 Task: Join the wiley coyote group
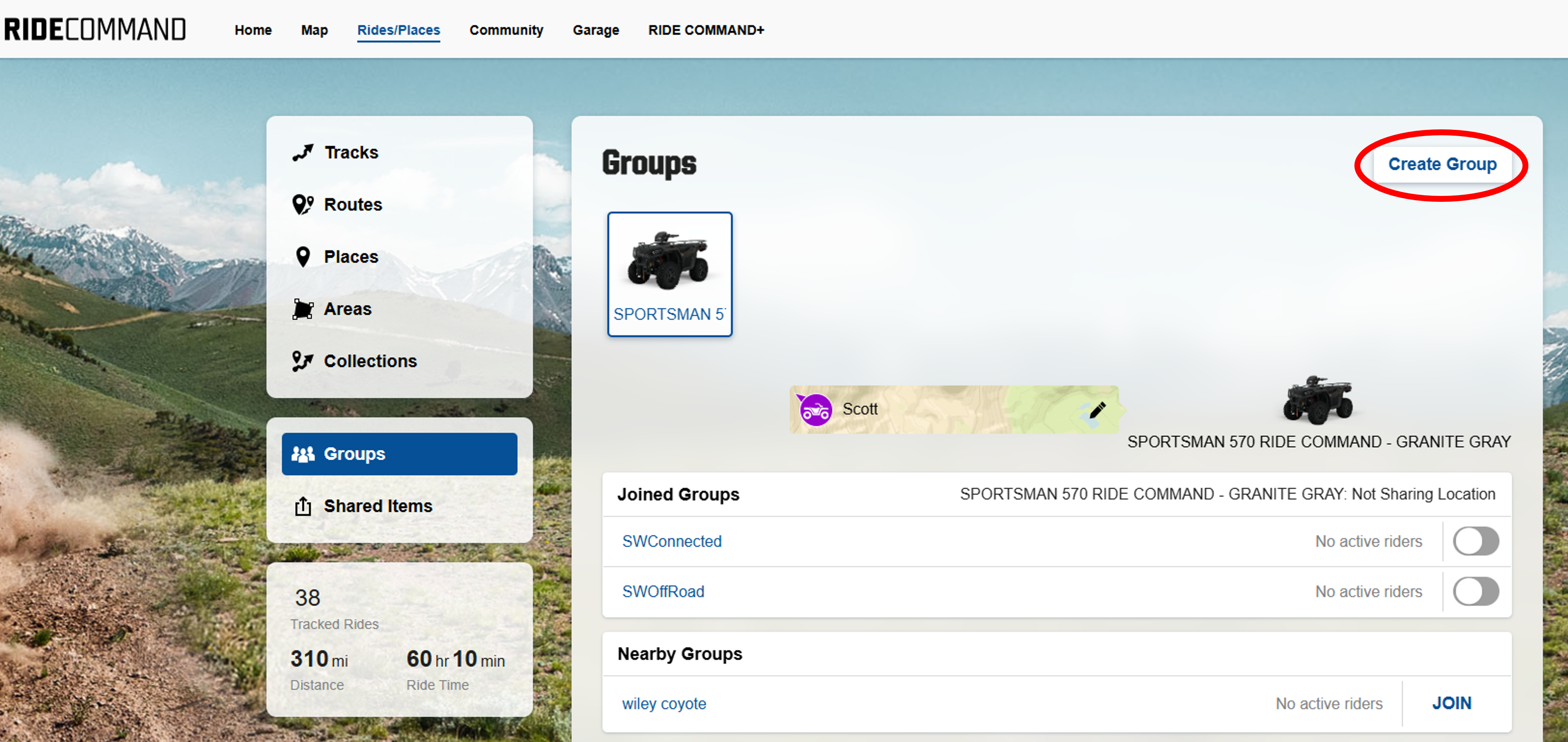pos(1452,703)
